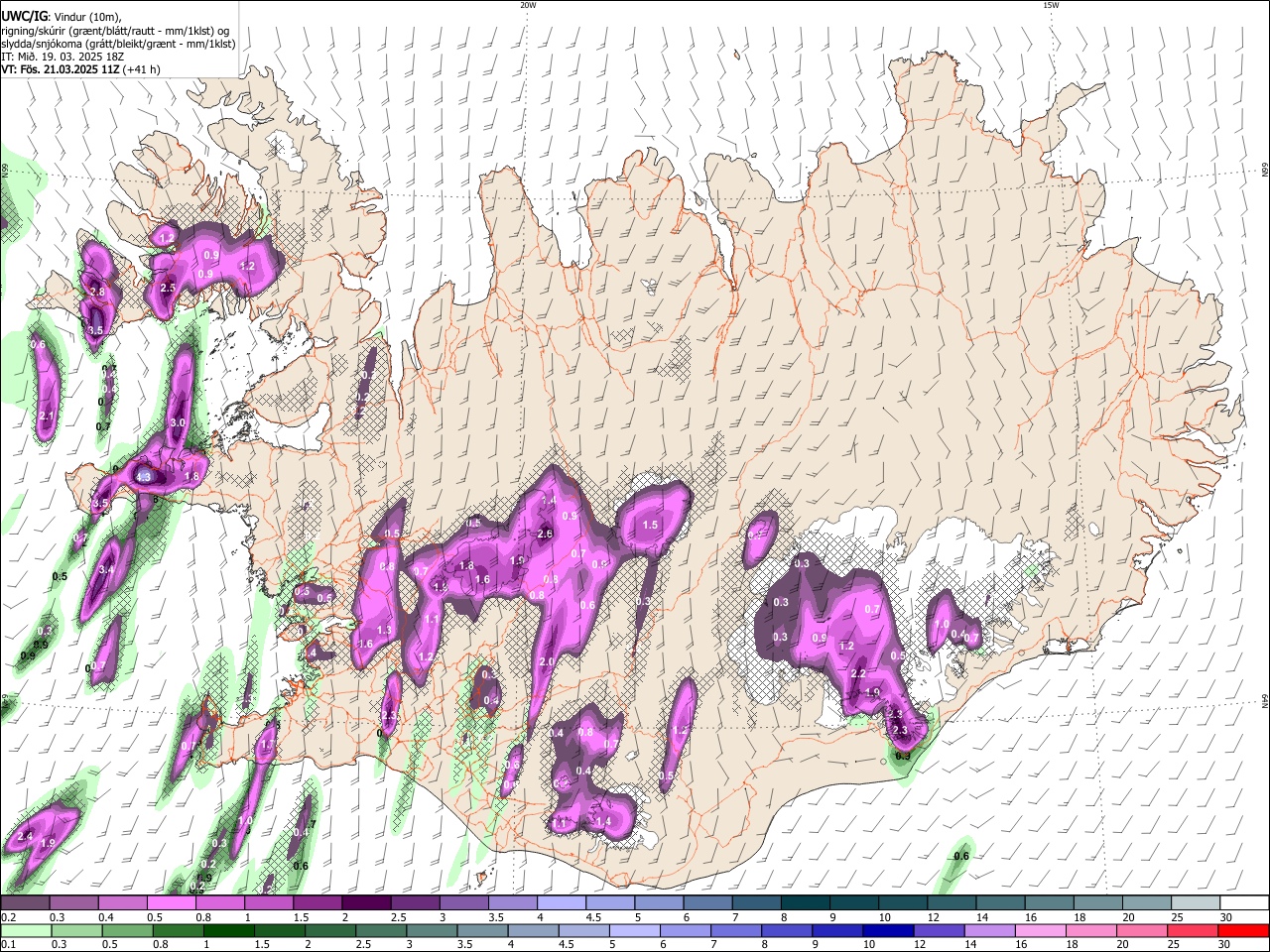Click the '2.6' precipitation value on the map

click(x=545, y=534)
